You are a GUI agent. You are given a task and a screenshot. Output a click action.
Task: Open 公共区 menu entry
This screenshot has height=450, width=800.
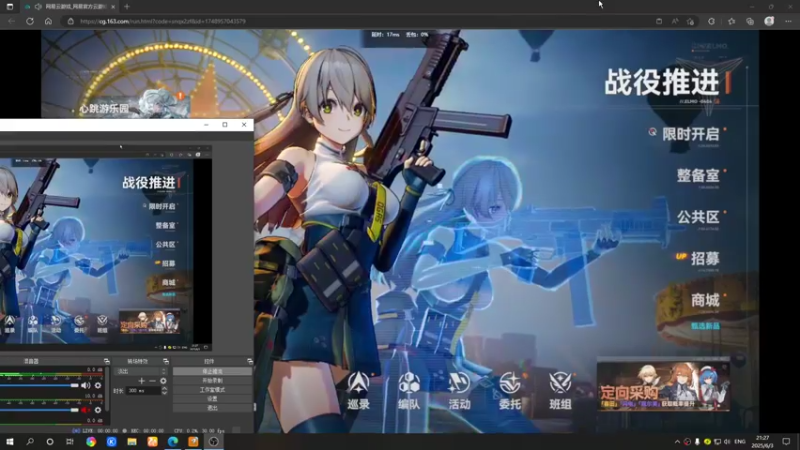tap(697, 217)
